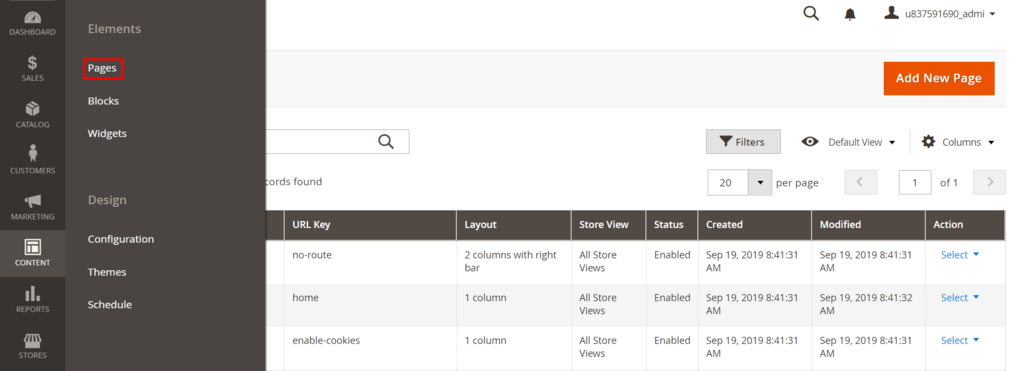Click the magnifier icon inside keyword search box
1024x371 pixels.
386,142
